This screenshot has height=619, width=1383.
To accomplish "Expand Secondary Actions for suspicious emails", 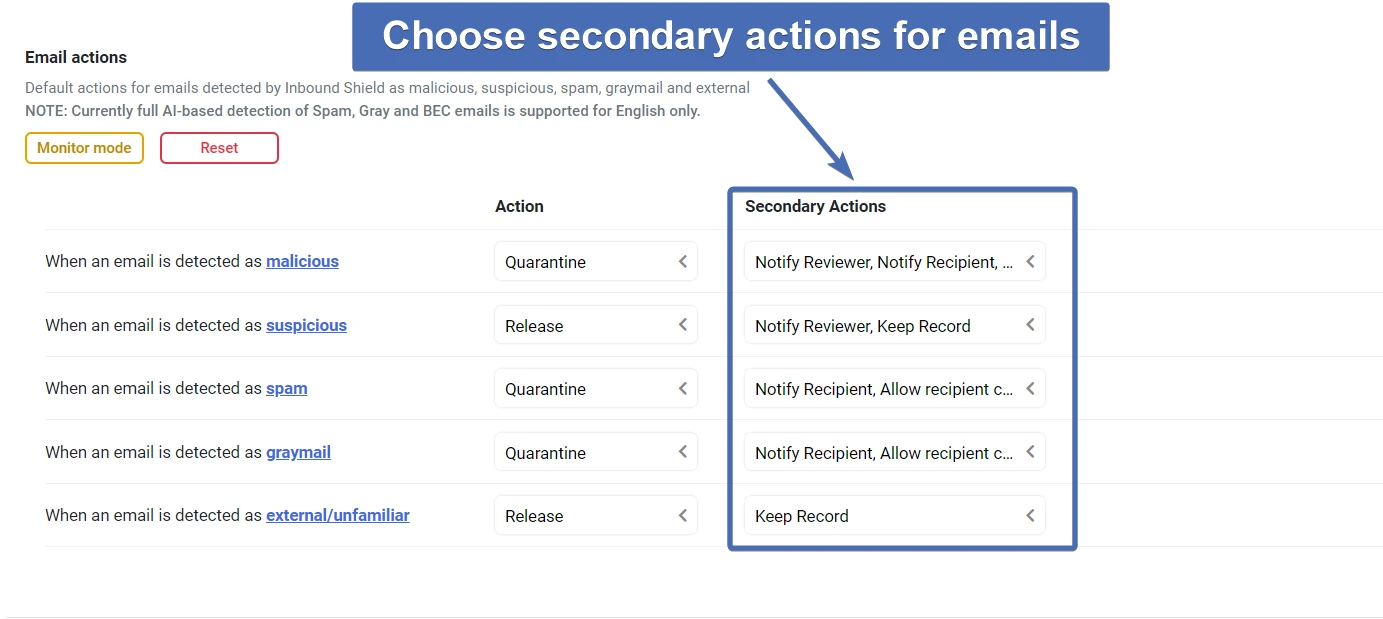I will (x=894, y=325).
